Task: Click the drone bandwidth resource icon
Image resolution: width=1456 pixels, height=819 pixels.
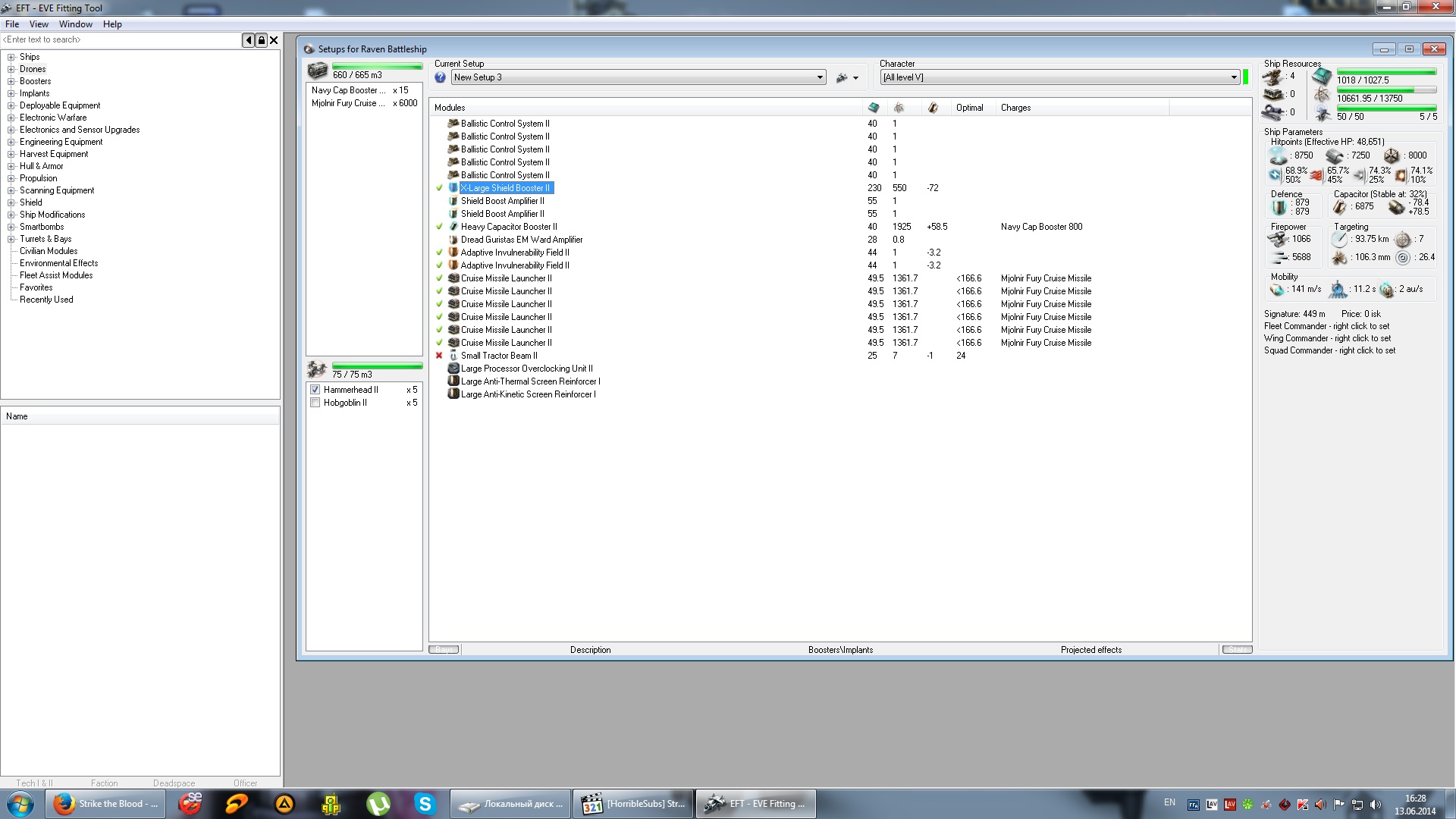Action: [1323, 114]
